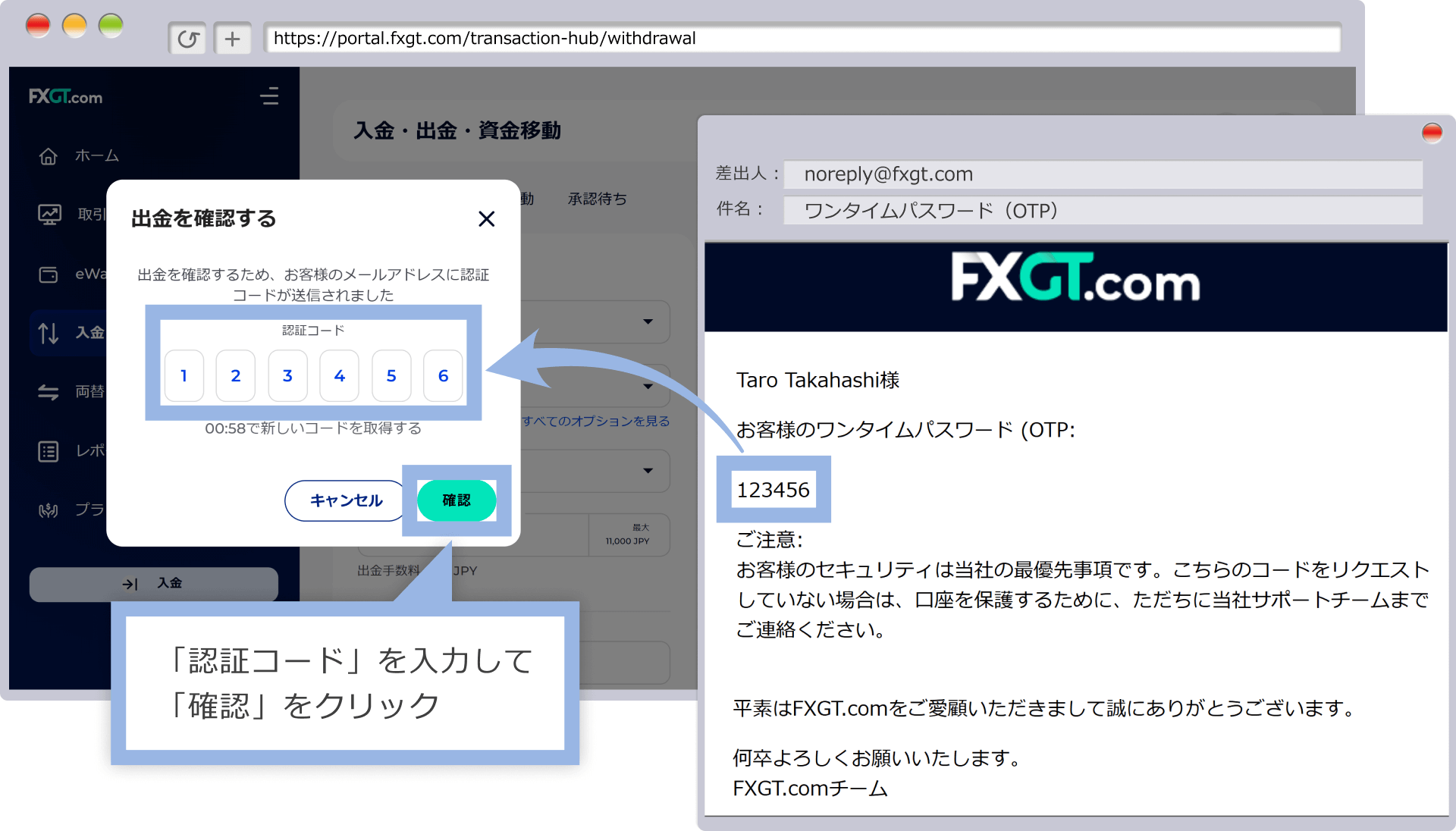Expand the first dropdown arrow in form

coord(648,321)
